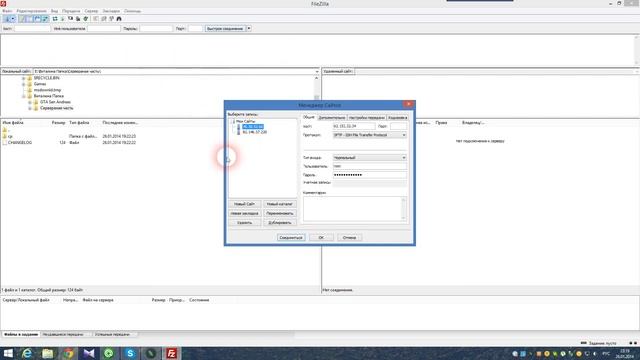Open Internet Explorer from the taskbar

(x=27, y=353)
